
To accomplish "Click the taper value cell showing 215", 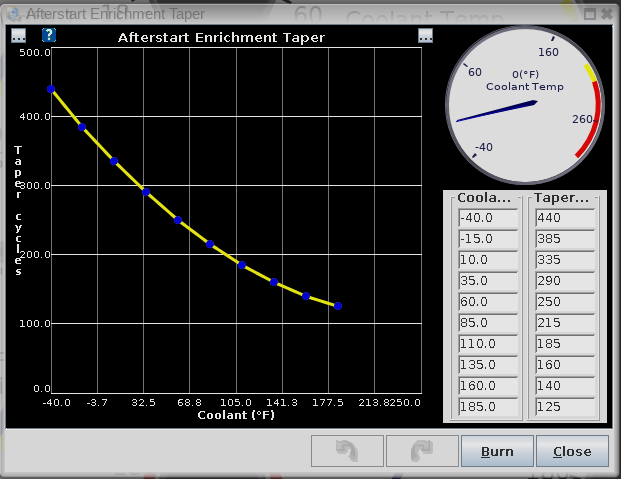I will click(x=564, y=324).
